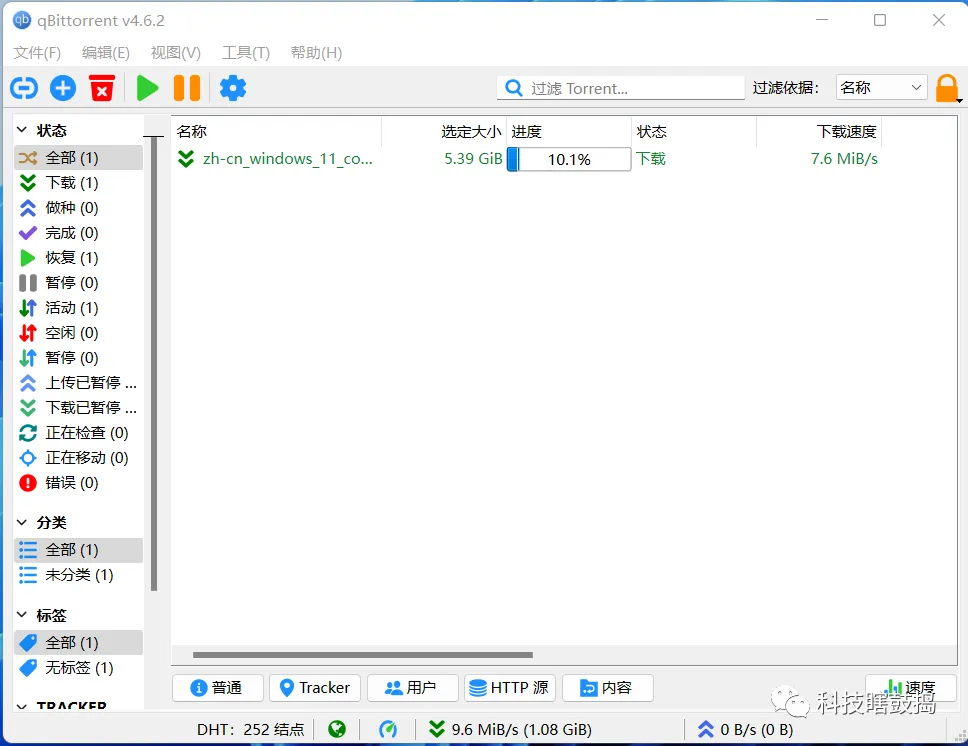Open the 帮助(H) menu
968x746 pixels.
(x=316, y=53)
